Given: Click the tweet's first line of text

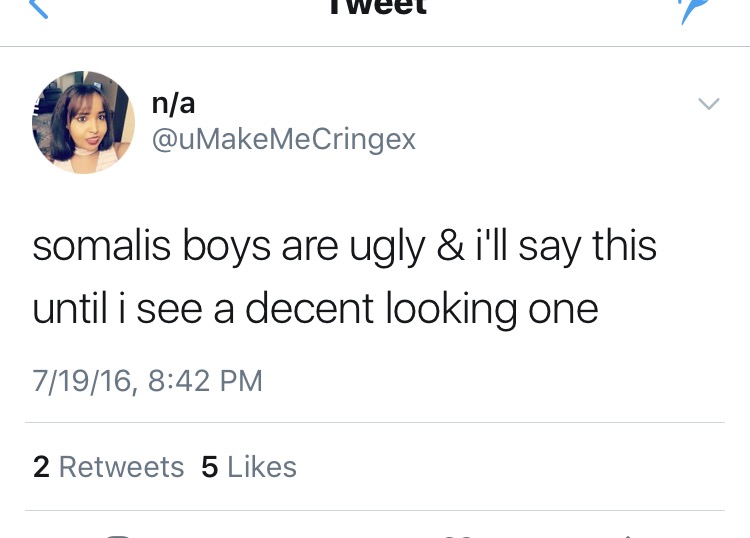Looking at the screenshot, I should pyautogui.click(x=344, y=247).
